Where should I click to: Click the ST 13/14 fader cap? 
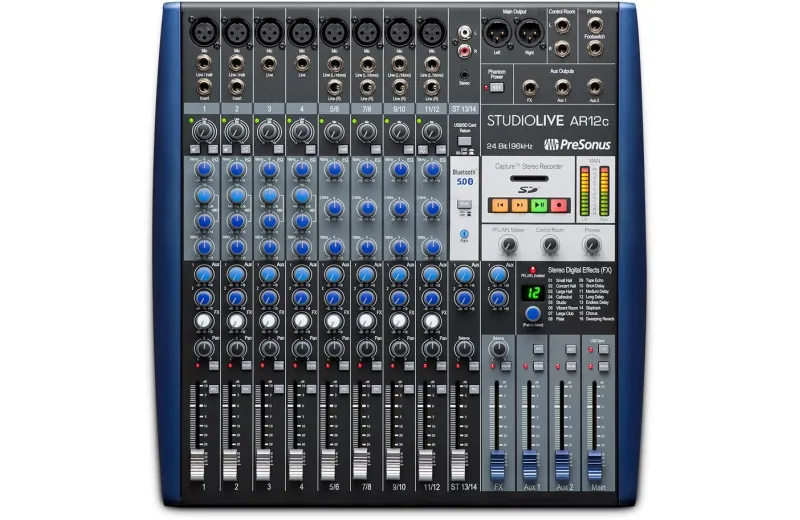pyautogui.click(x=458, y=464)
